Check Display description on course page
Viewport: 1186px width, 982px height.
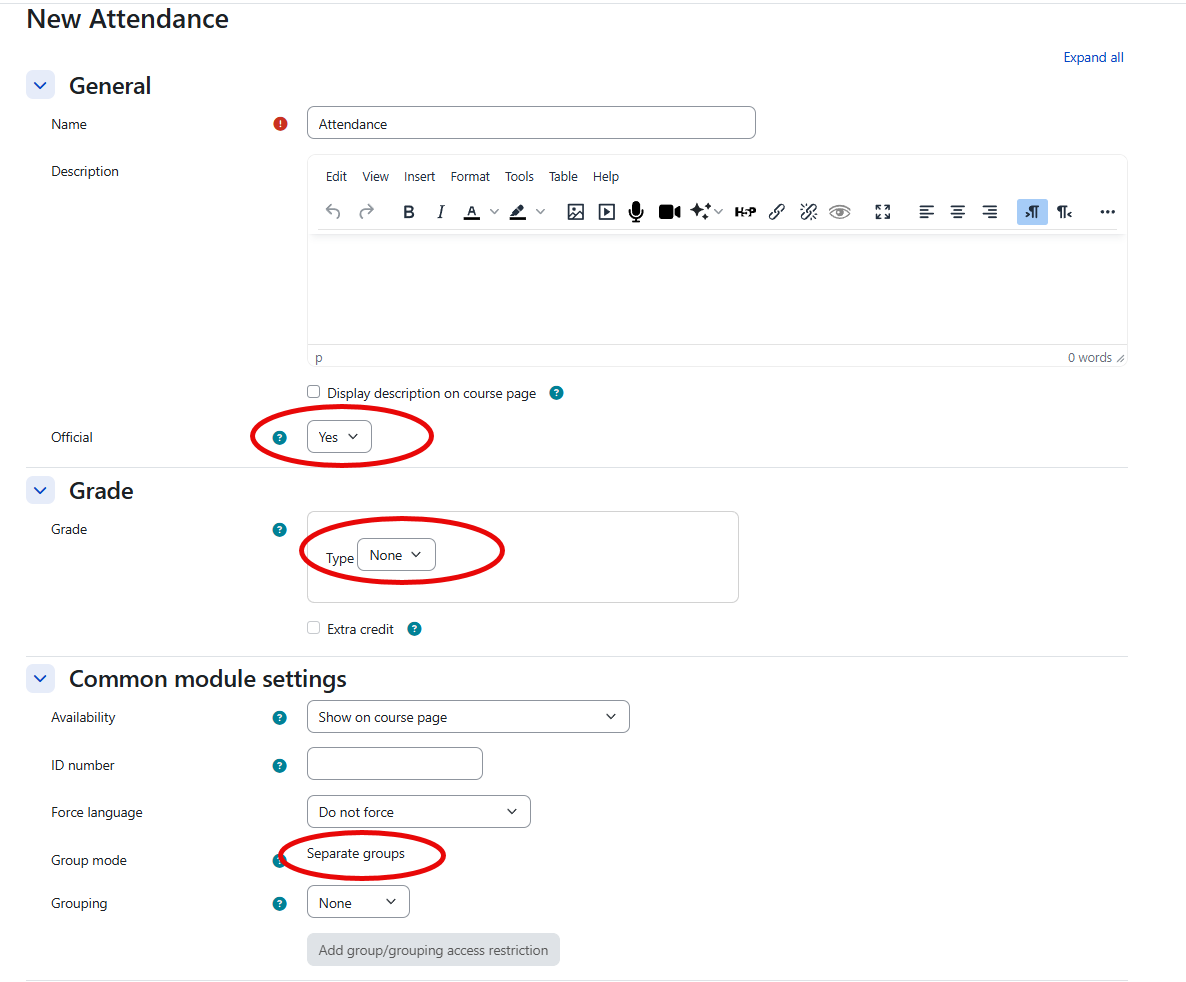pos(313,392)
